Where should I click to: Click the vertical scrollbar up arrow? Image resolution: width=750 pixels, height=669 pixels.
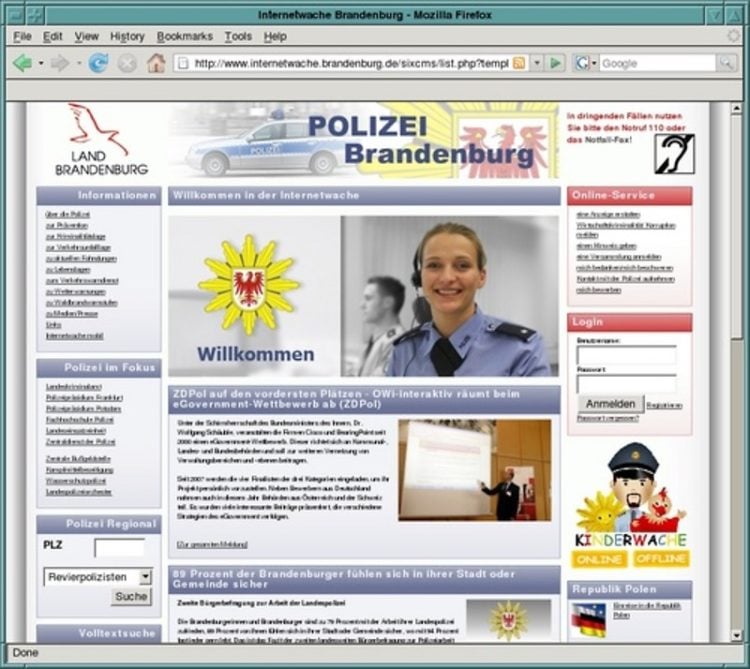737,109
